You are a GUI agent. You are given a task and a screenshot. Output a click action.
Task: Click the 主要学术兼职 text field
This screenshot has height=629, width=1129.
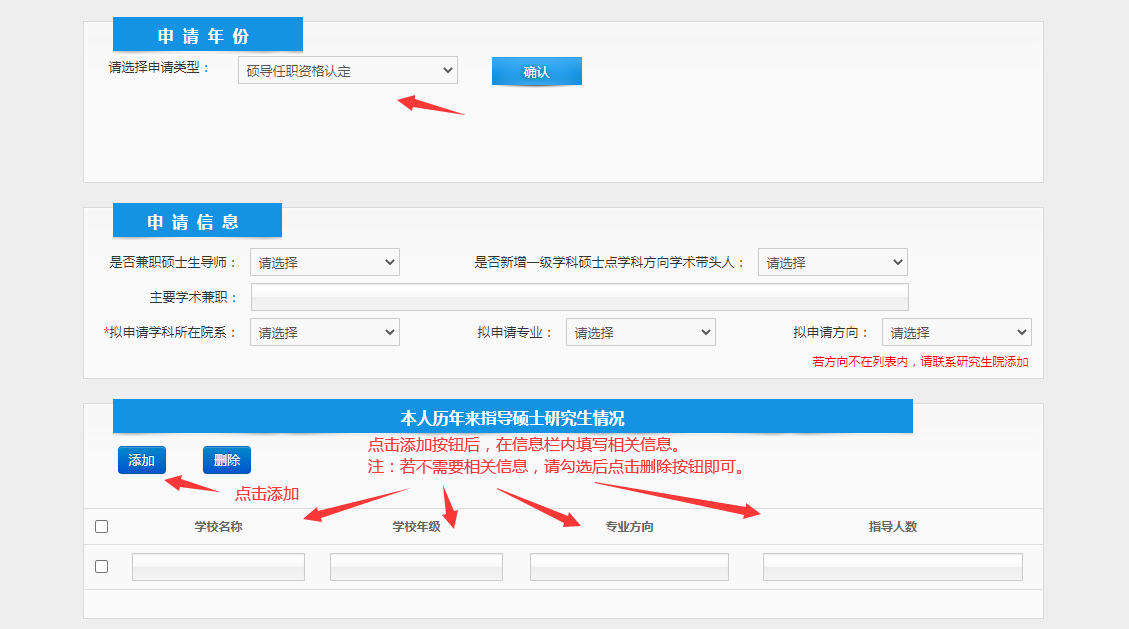click(579, 297)
